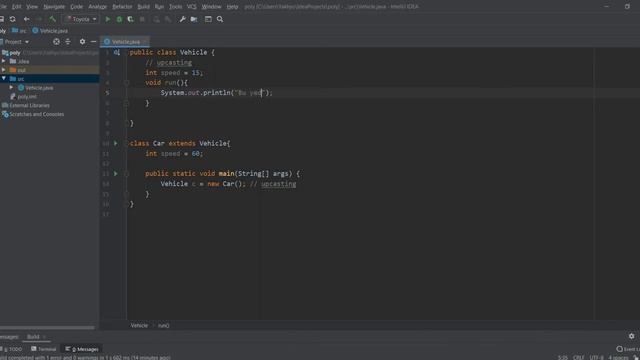640x360 pixels.
Task: Expand the Vehicle.java tree node arrow
Action: click(x=11, y=87)
